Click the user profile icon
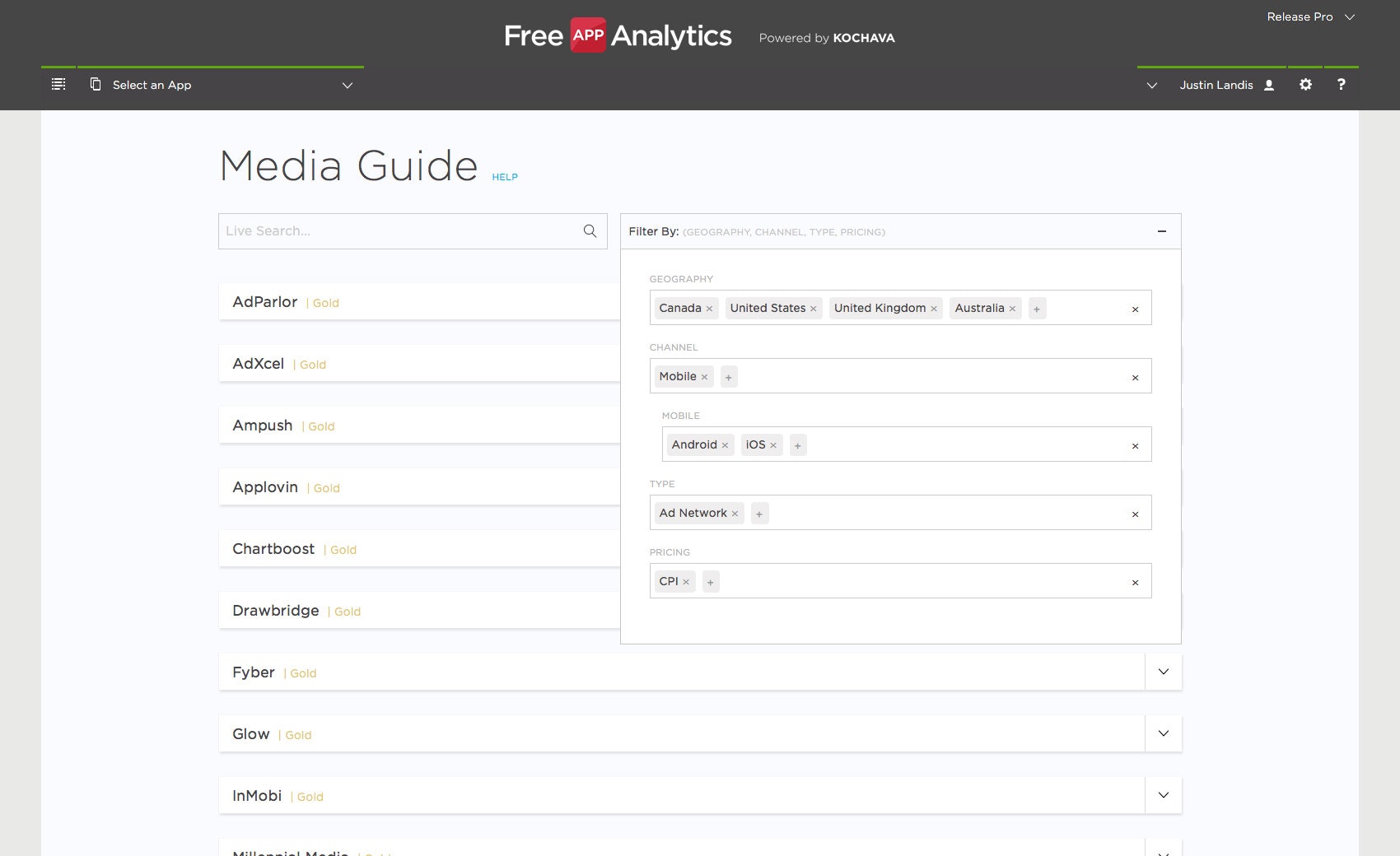The height and width of the screenshot is (856, 1400). click(1269, 85)
